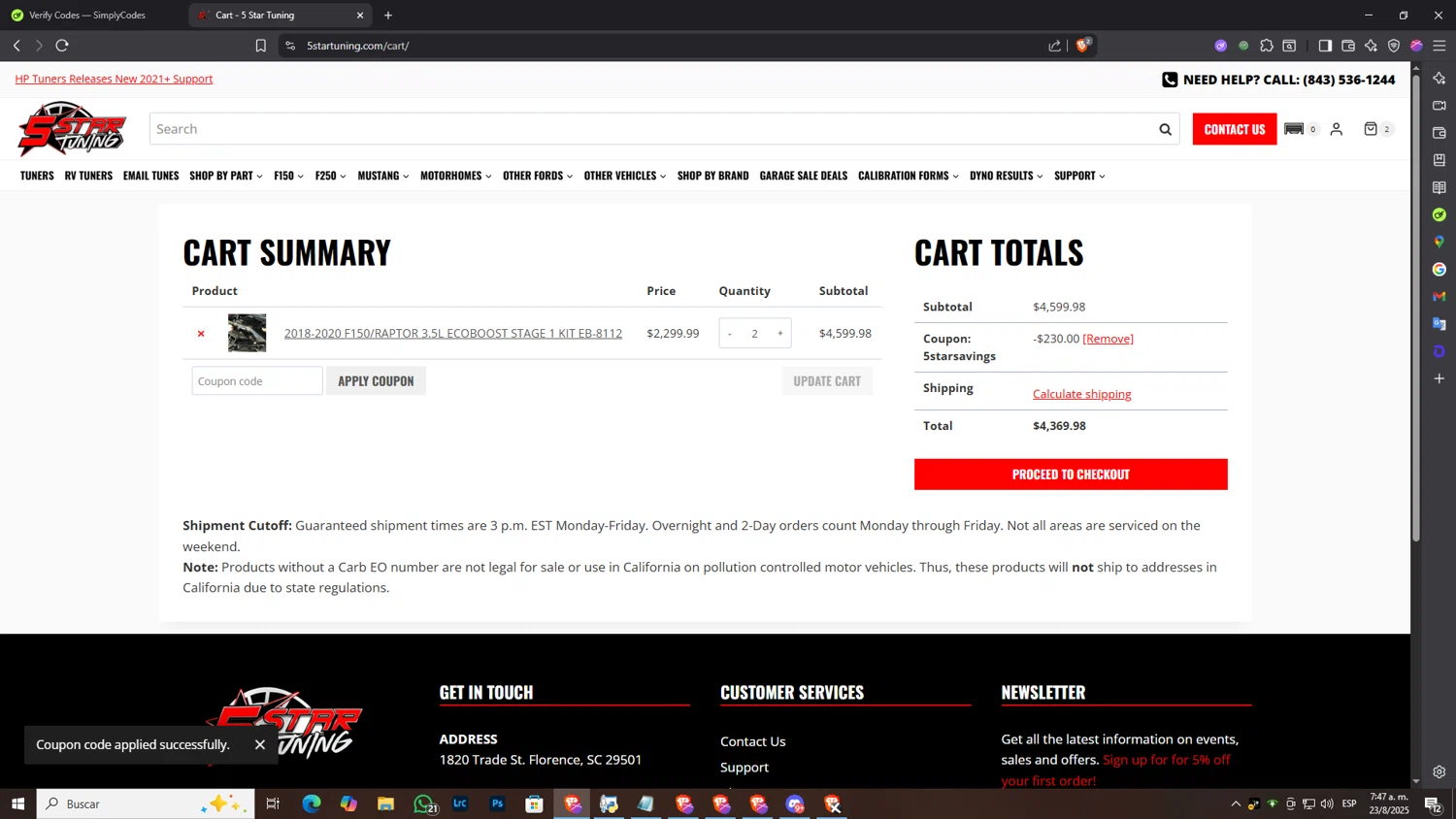The height and width of the screenshot is (819, 1456).
Task: Click the APPLY COUPON button
Action: (376, 380)
